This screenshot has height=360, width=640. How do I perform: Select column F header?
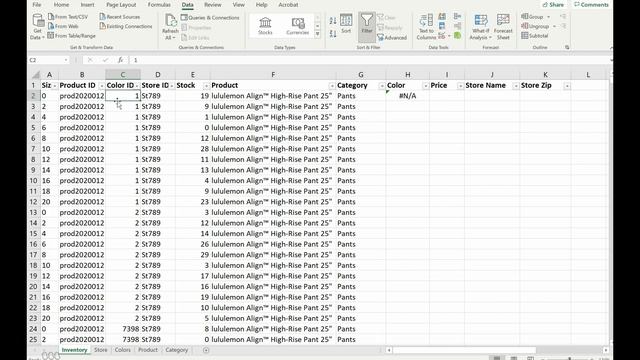click(273, 75)
